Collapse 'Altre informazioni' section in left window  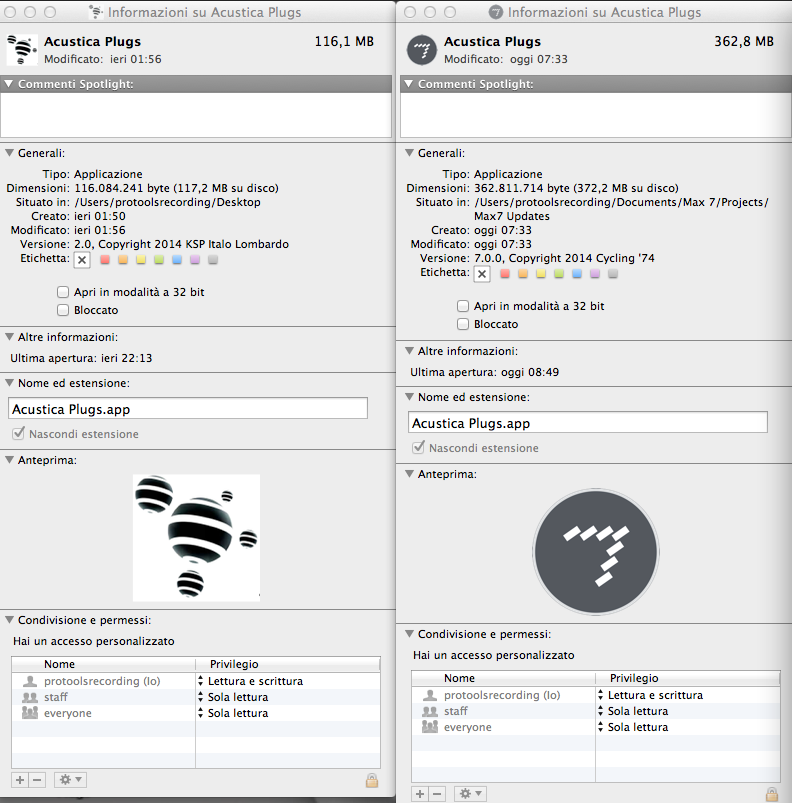coord(9,336)
